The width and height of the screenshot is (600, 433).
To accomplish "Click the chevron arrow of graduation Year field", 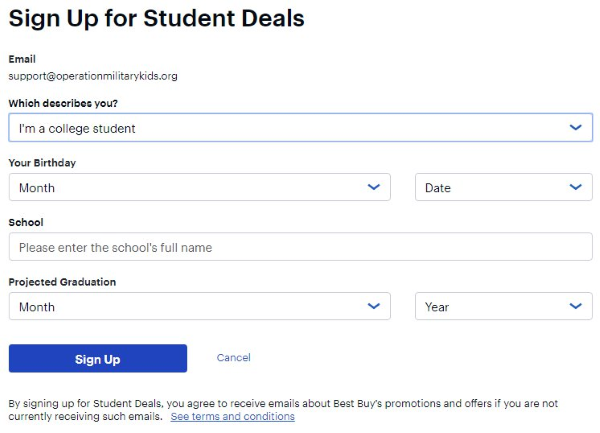I will coord(574,306).
